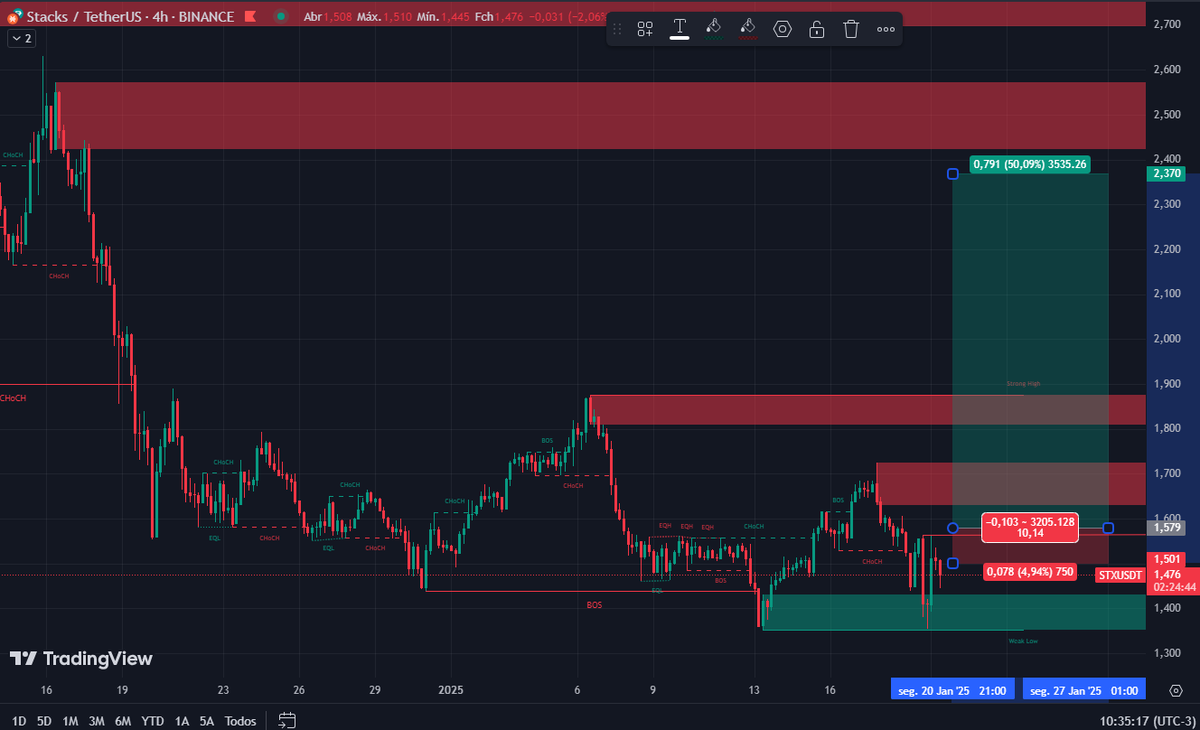1200x730 pixels.
Task: Select the YTD date range
Action: (153, 720)
